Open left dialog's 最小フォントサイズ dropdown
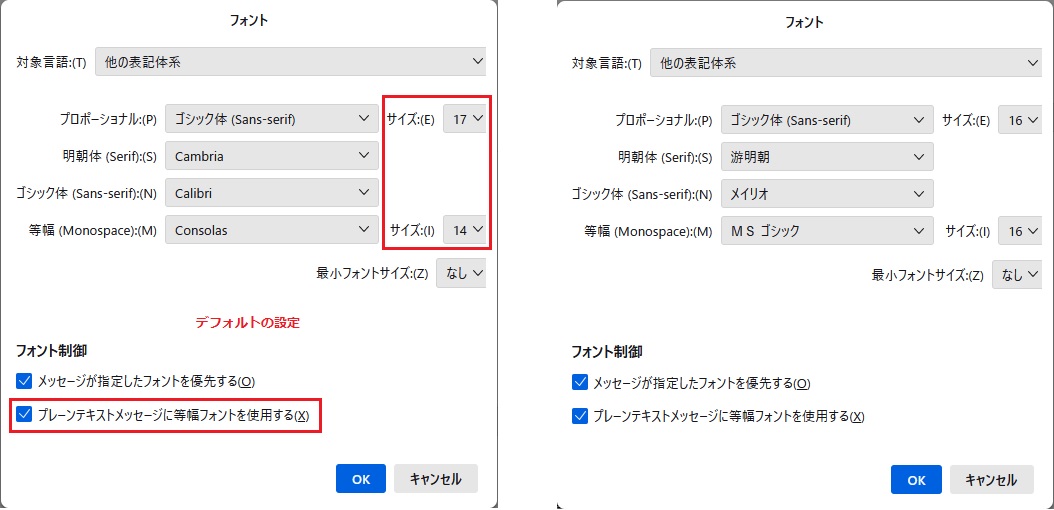The image size is (1054, 510). 461,273
